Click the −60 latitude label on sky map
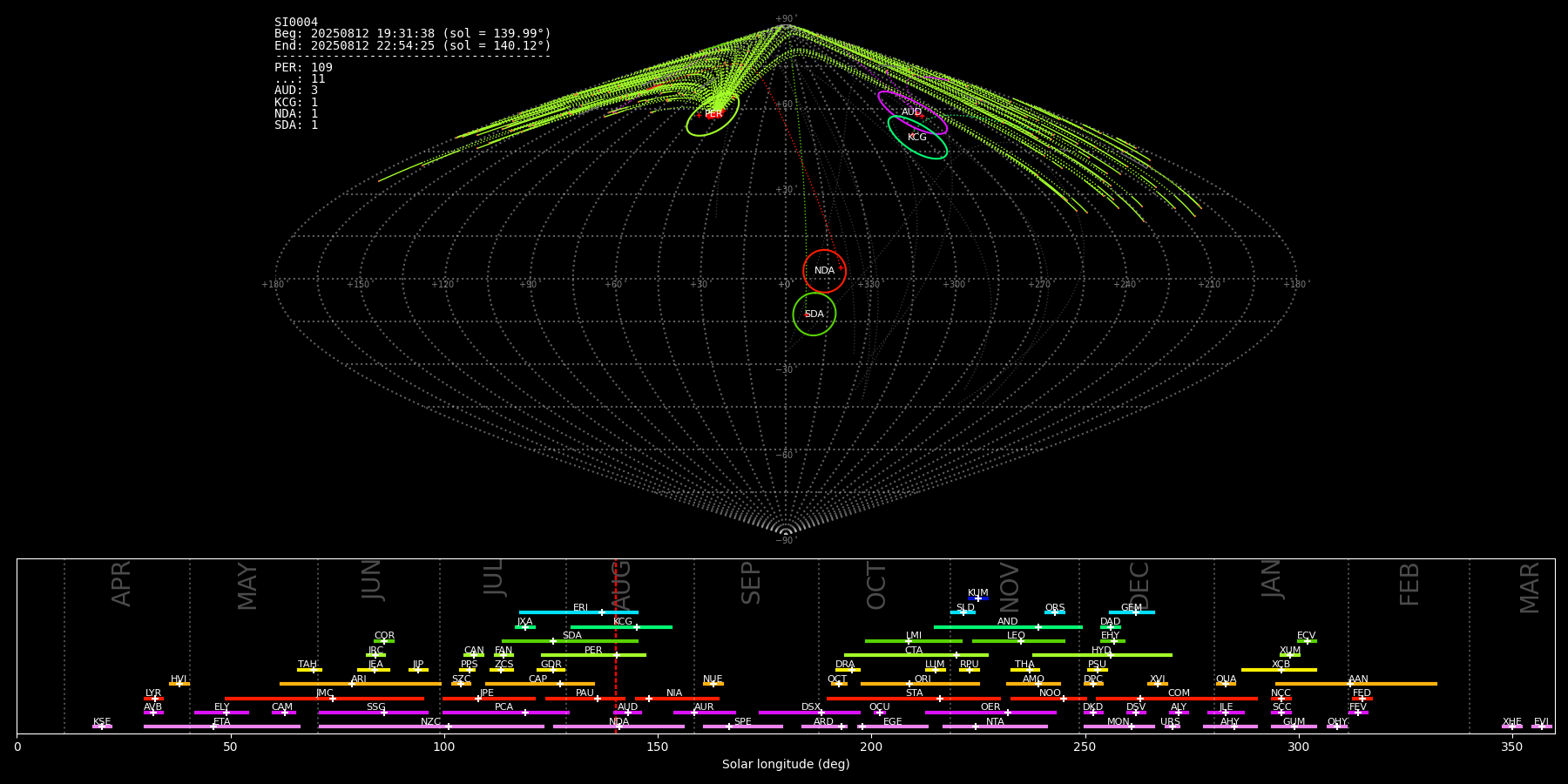Viewport: 1568px width, 784px height. [785, 456]
